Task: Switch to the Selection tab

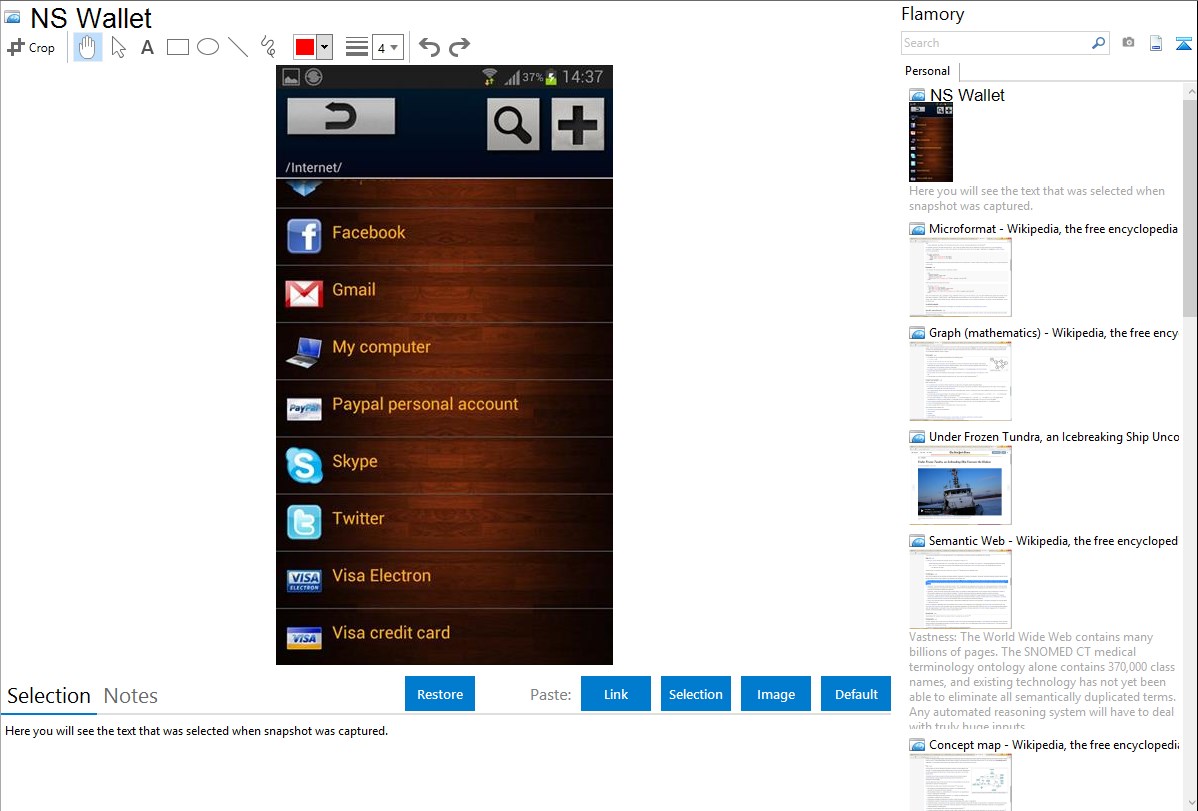Action: [49, 696]
